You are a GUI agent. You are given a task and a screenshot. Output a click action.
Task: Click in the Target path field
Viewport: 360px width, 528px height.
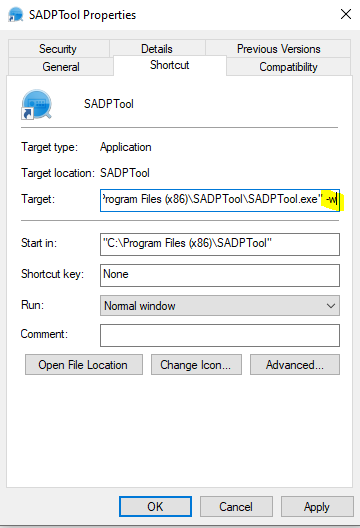coord(220,200)
